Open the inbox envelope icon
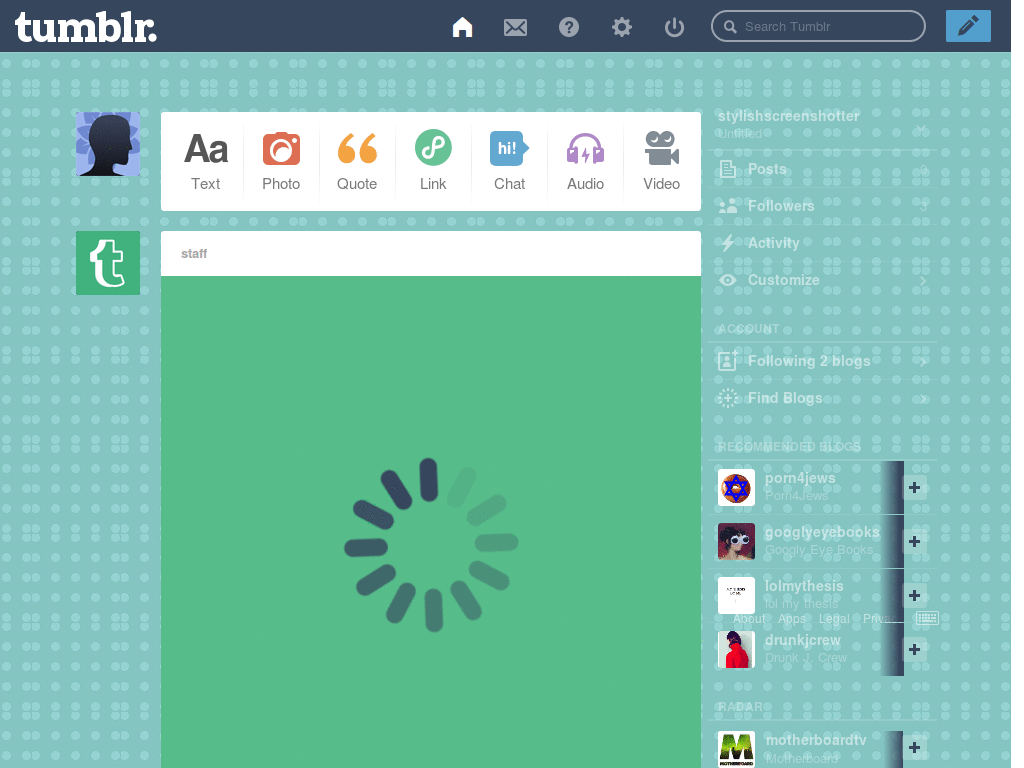The width and height of the screenshot is (1024, 768). (x=515, y=27)
